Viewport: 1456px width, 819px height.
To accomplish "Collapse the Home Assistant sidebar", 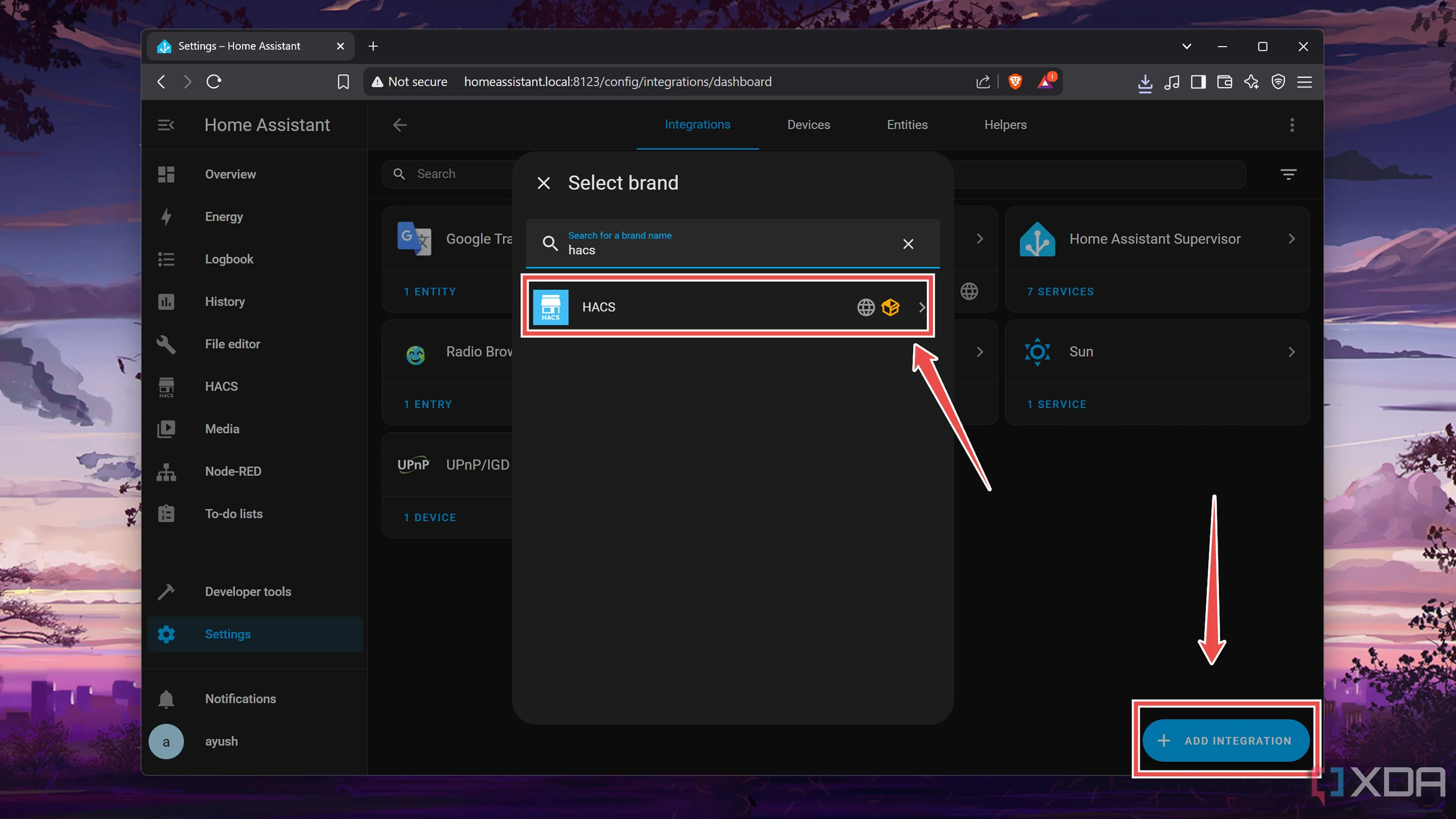I will click(166, 125).
